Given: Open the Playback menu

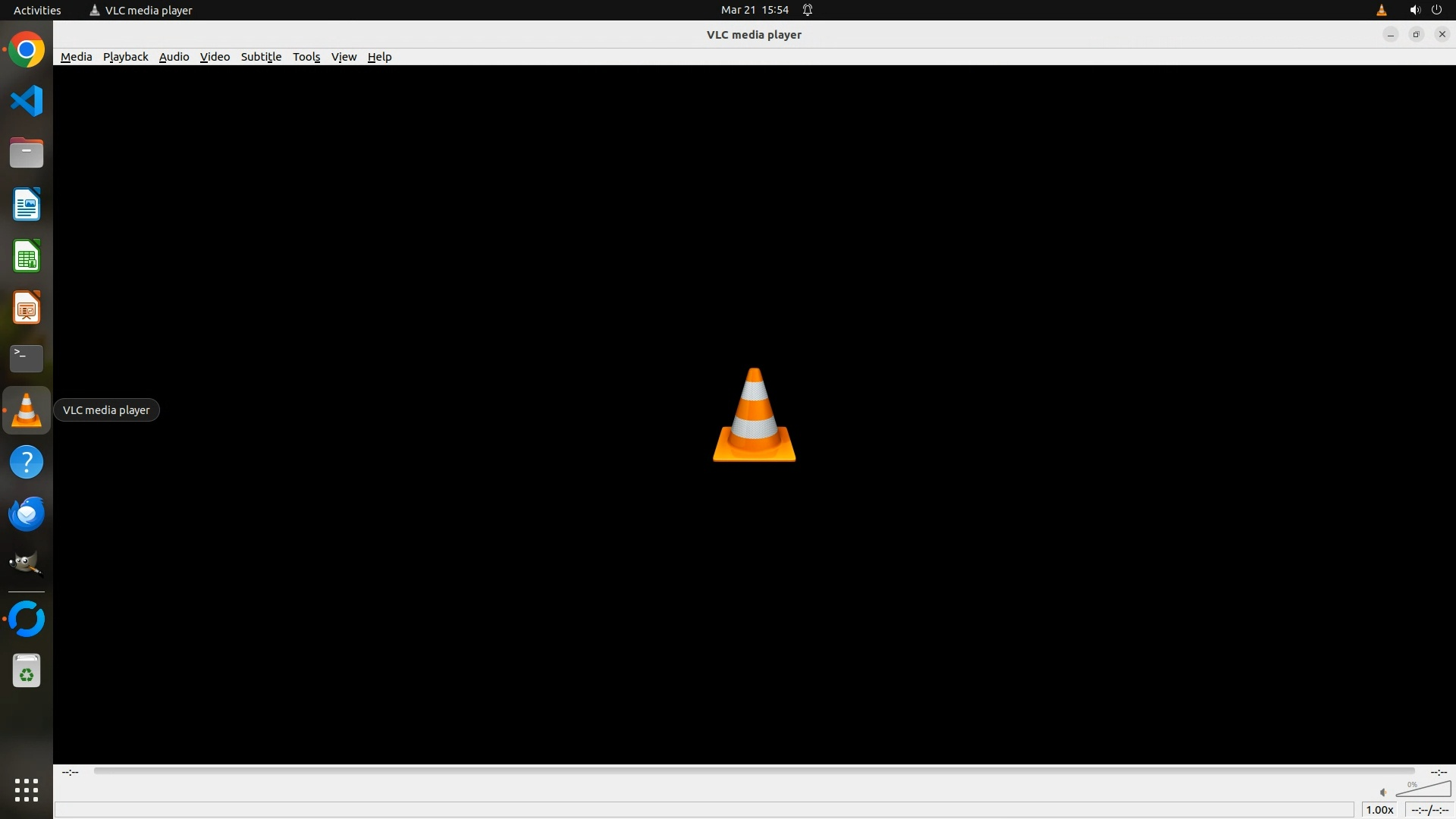Looking at the screenshot, I should coord(125,57).
